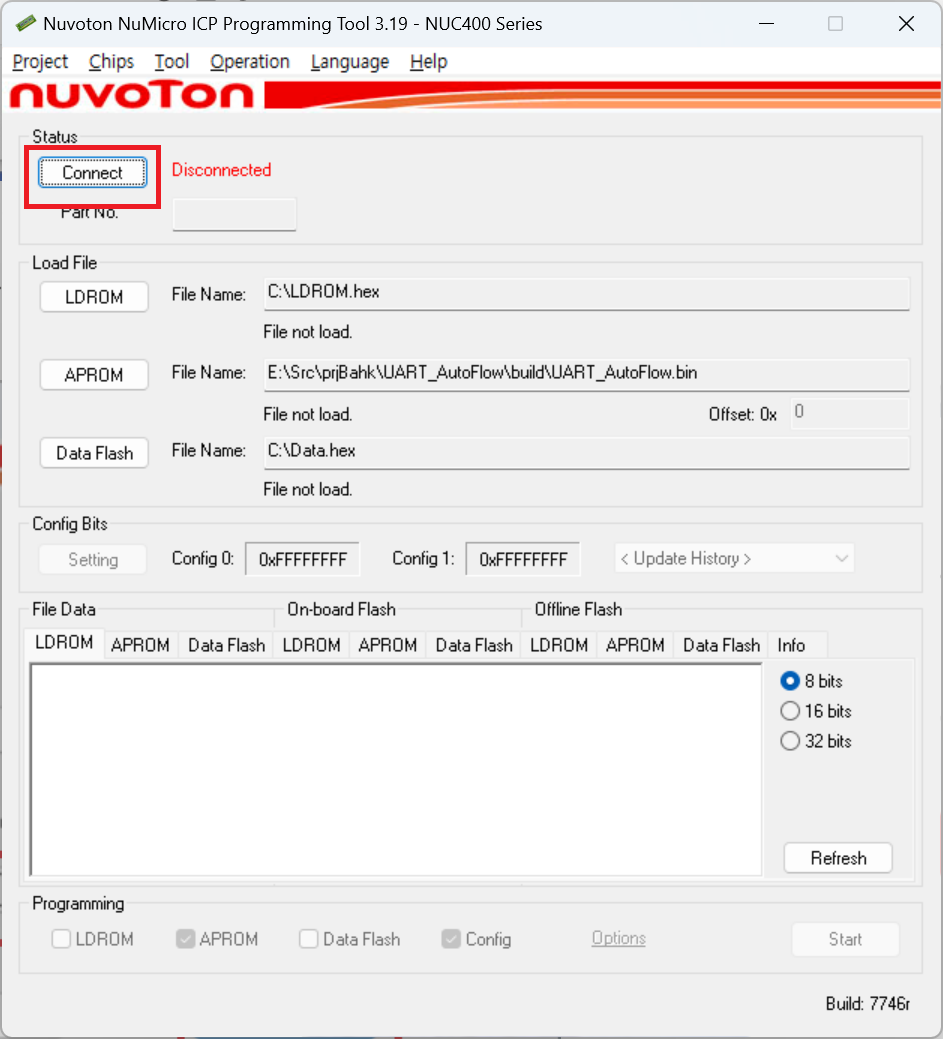This screenshot has height=1039, width=943.
Task: Open the Project menu
Action: tap(40, 62)
